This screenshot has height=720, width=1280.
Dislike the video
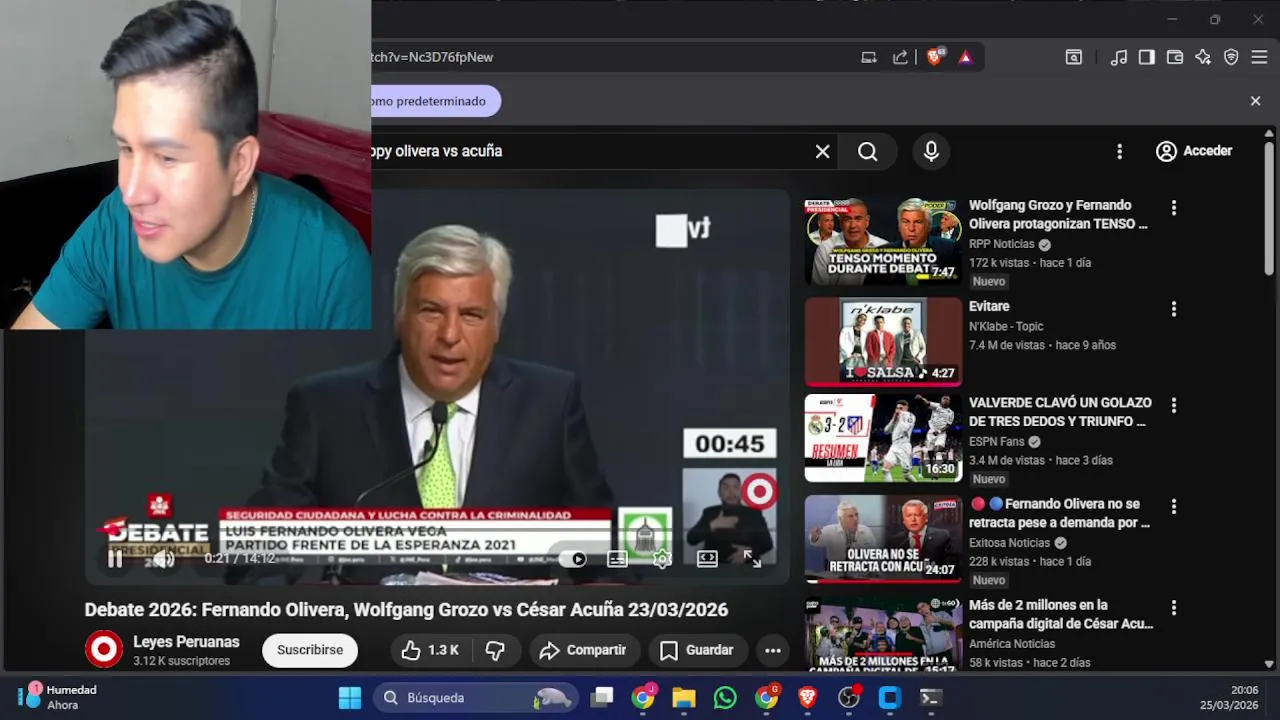tap(495, 650)
